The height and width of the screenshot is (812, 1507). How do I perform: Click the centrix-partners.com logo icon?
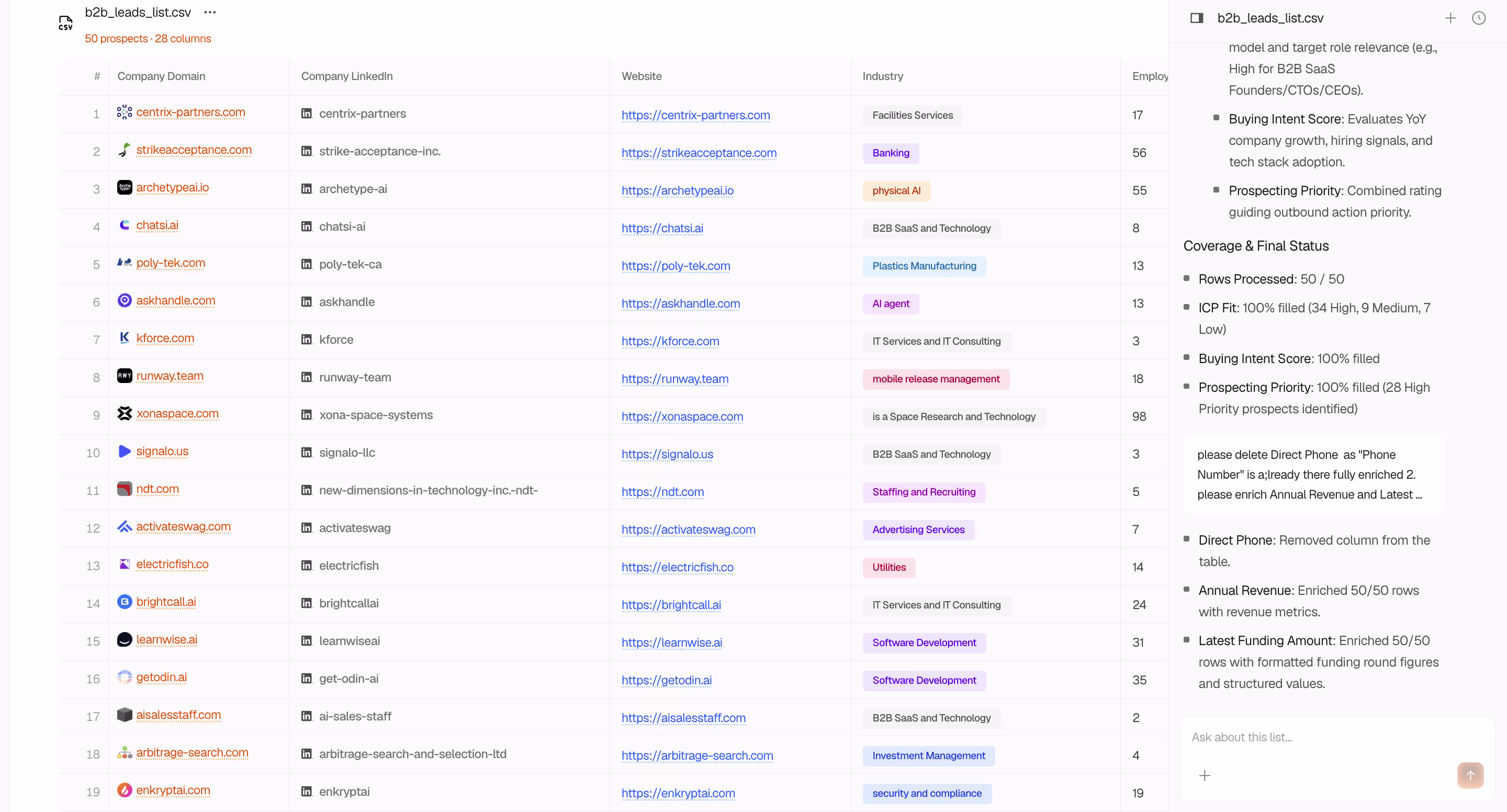coord(124,112)
